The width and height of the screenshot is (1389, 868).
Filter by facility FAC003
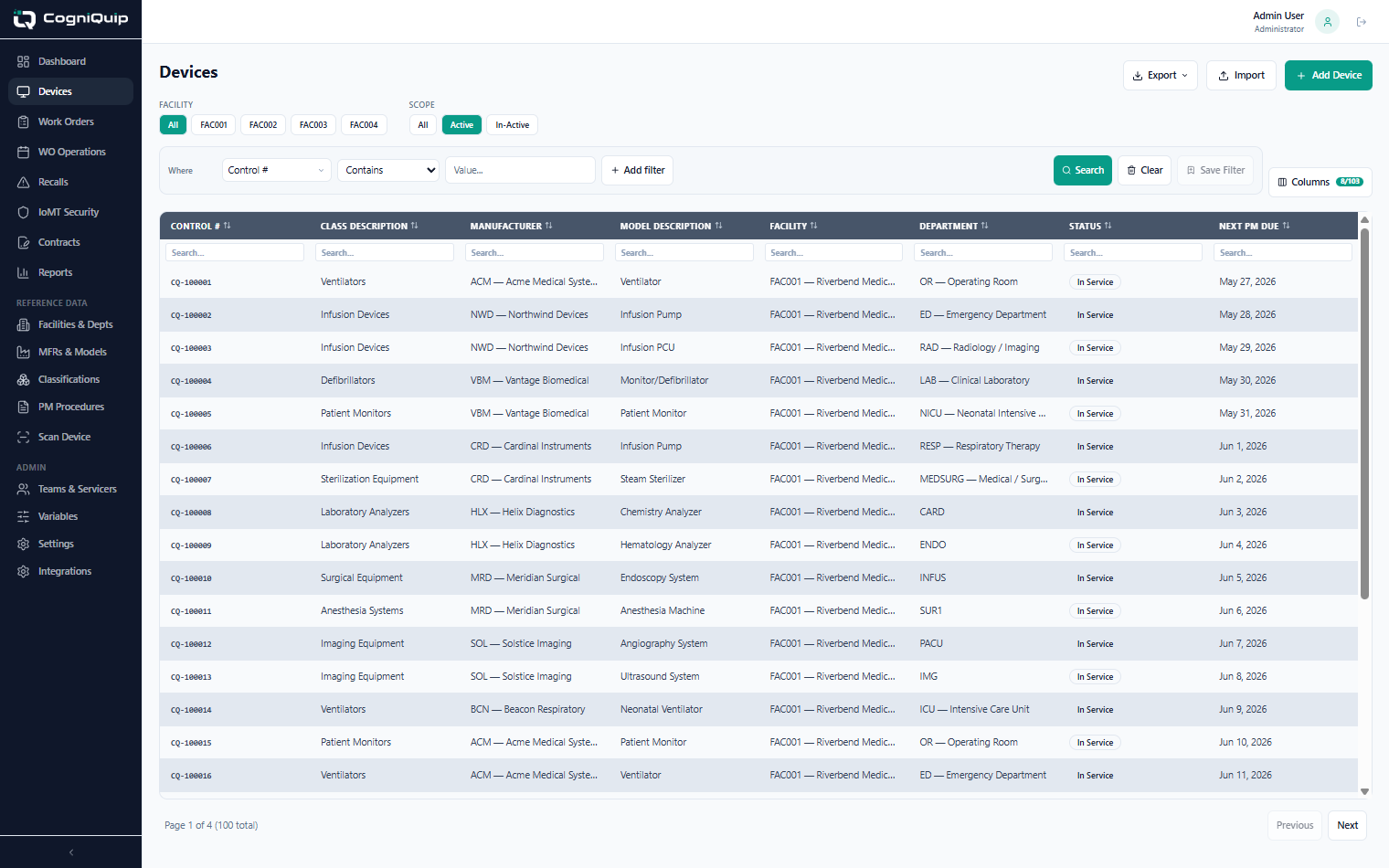pyautogui.click(x=313, y=125)
